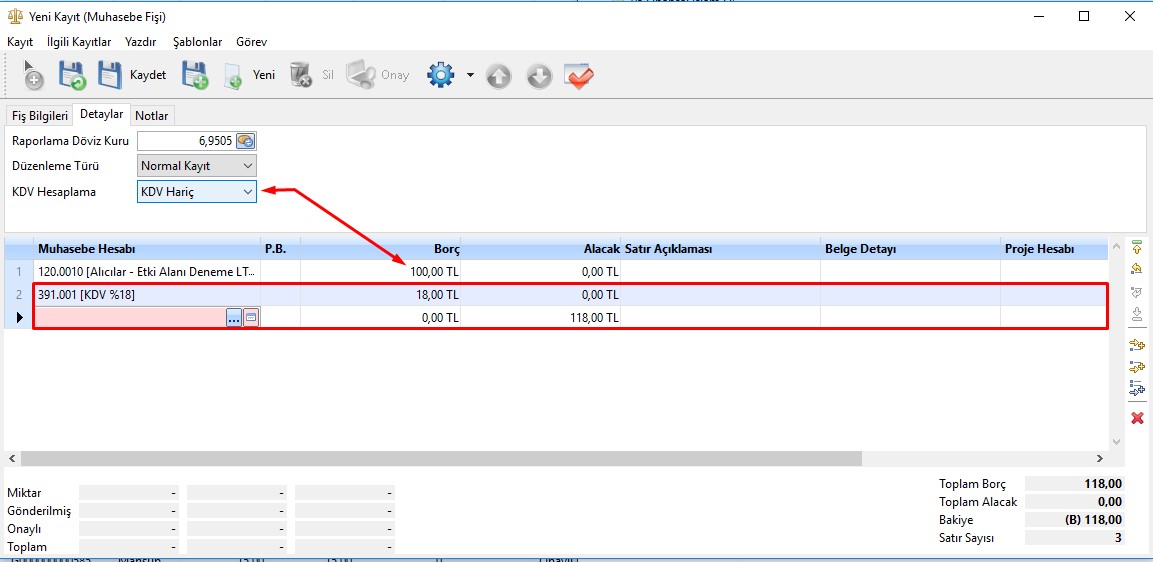
Task: Click the Yeni new record button
Action: click(249, 75)
